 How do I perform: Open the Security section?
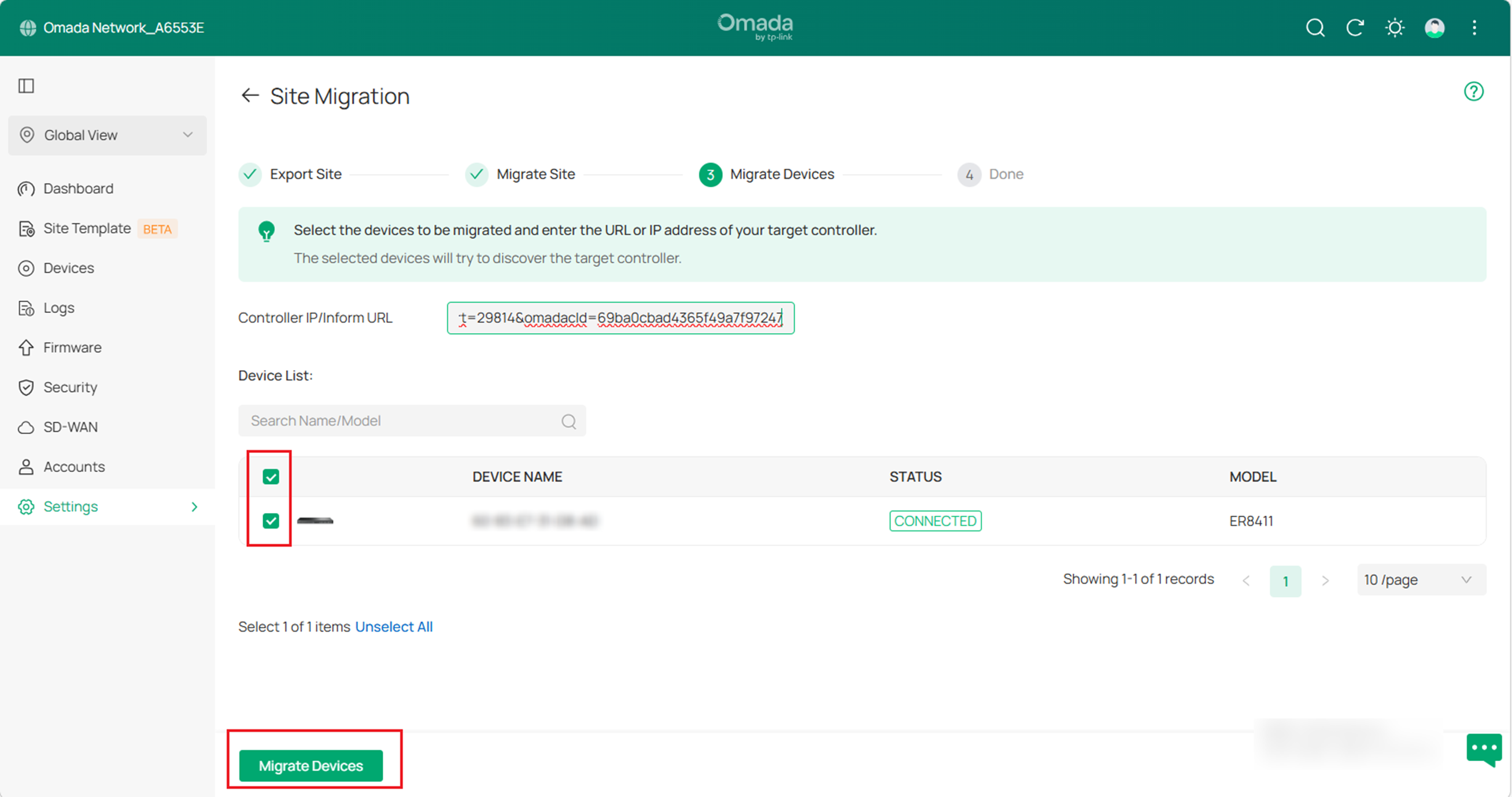(x=70, y=387)
